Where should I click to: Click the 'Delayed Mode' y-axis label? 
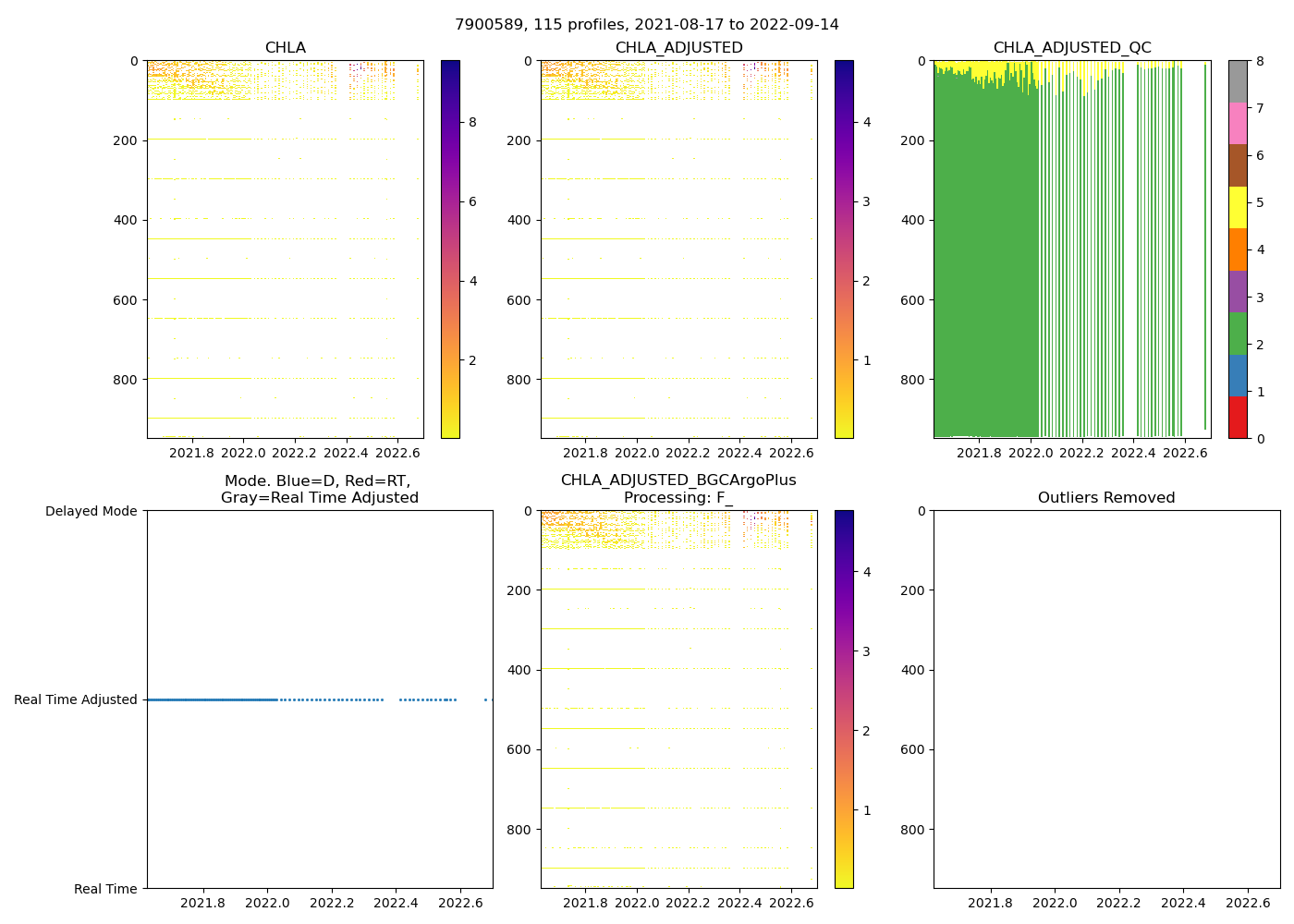(91, 511)
